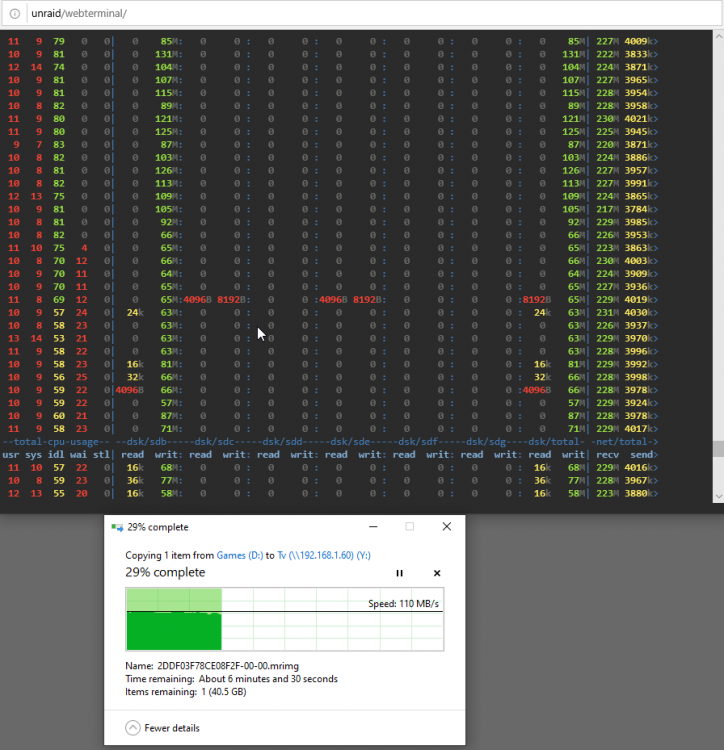Image resolution: width=724 pixels, height=750 pixels.
Task: Click the 'net/total' header in terminal
Action: pos(624,442)
